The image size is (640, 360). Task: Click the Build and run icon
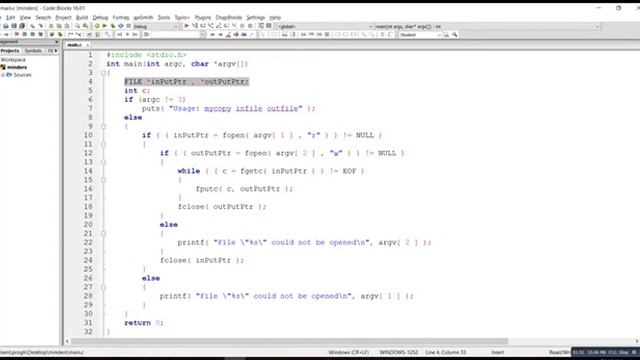113,26
